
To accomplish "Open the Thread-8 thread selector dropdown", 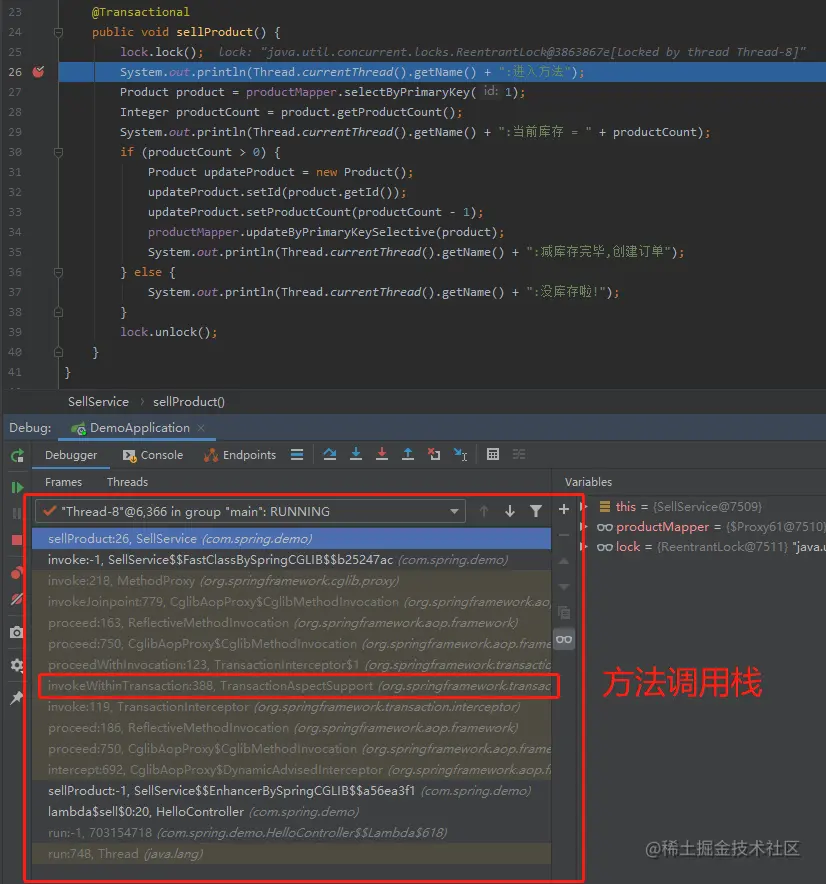I will pos(250,511).
